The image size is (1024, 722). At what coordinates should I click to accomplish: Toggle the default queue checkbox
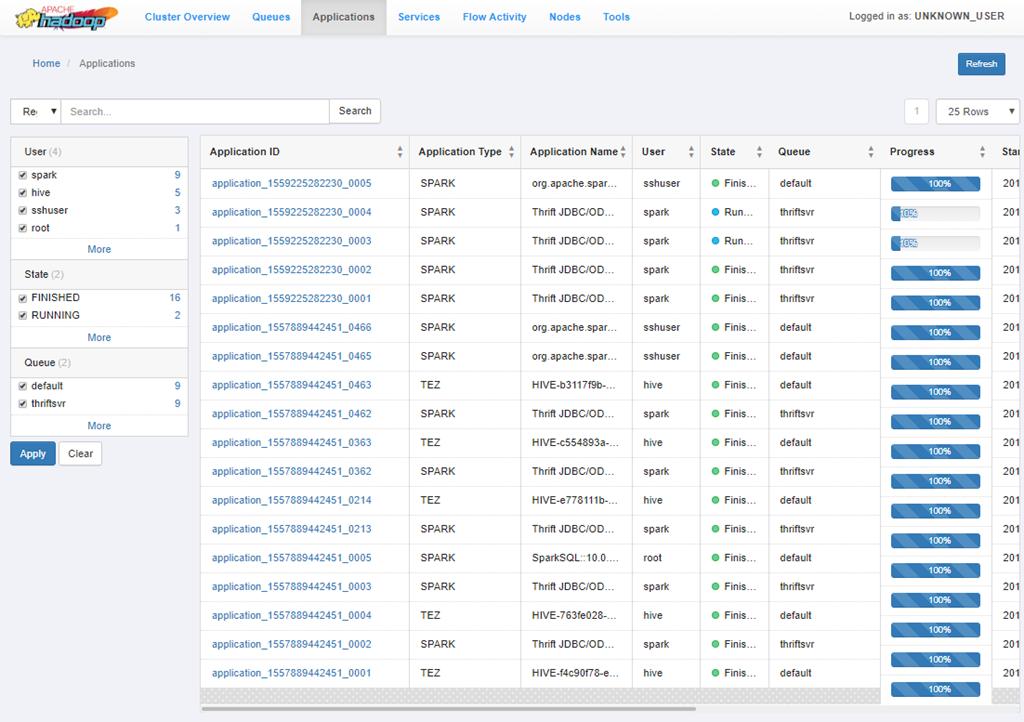23,386
